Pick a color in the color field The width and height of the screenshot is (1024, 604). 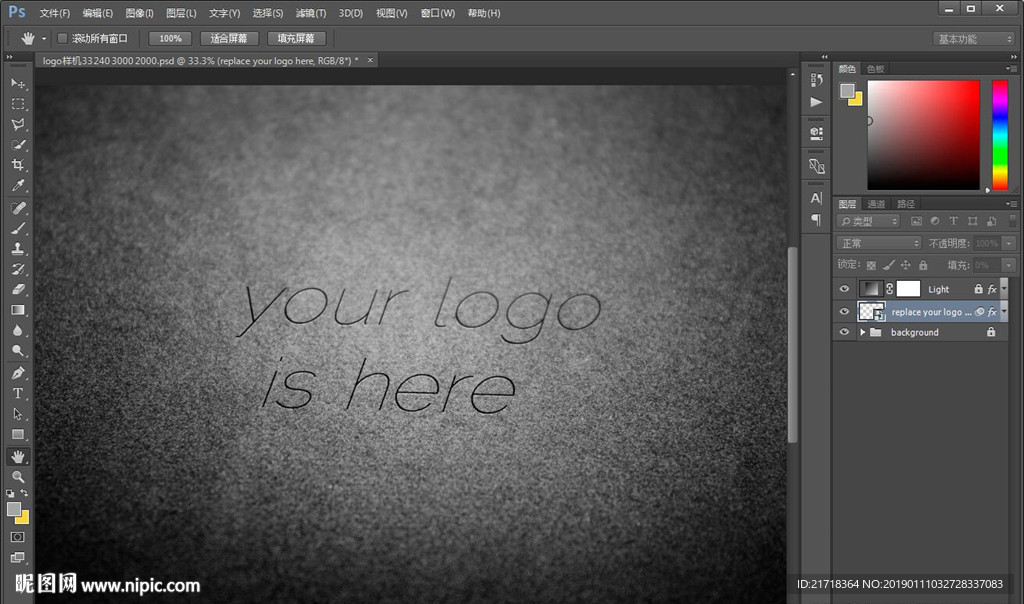(x=923, y=135)
